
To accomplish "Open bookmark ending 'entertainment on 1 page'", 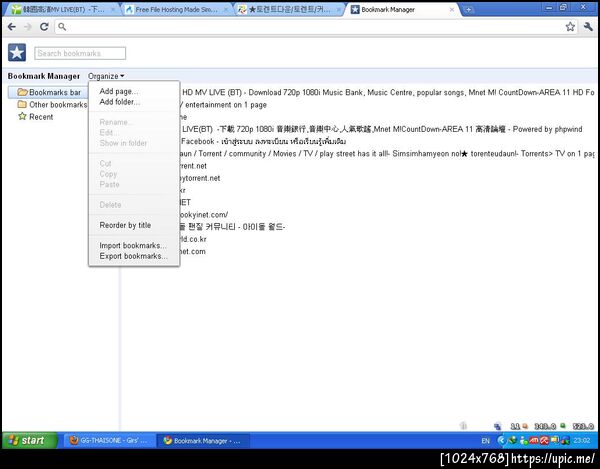I will (223, 104).
